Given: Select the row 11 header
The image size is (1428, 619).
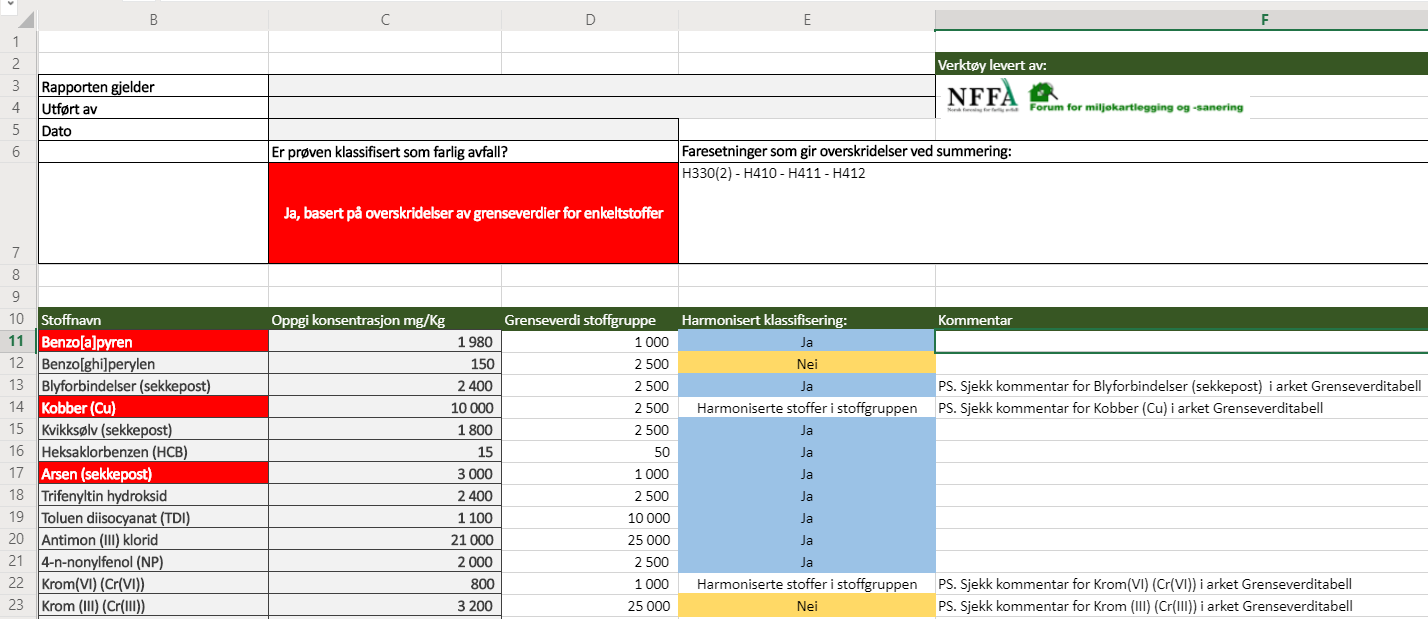Looking at the screenshot, I should (17, 342).
